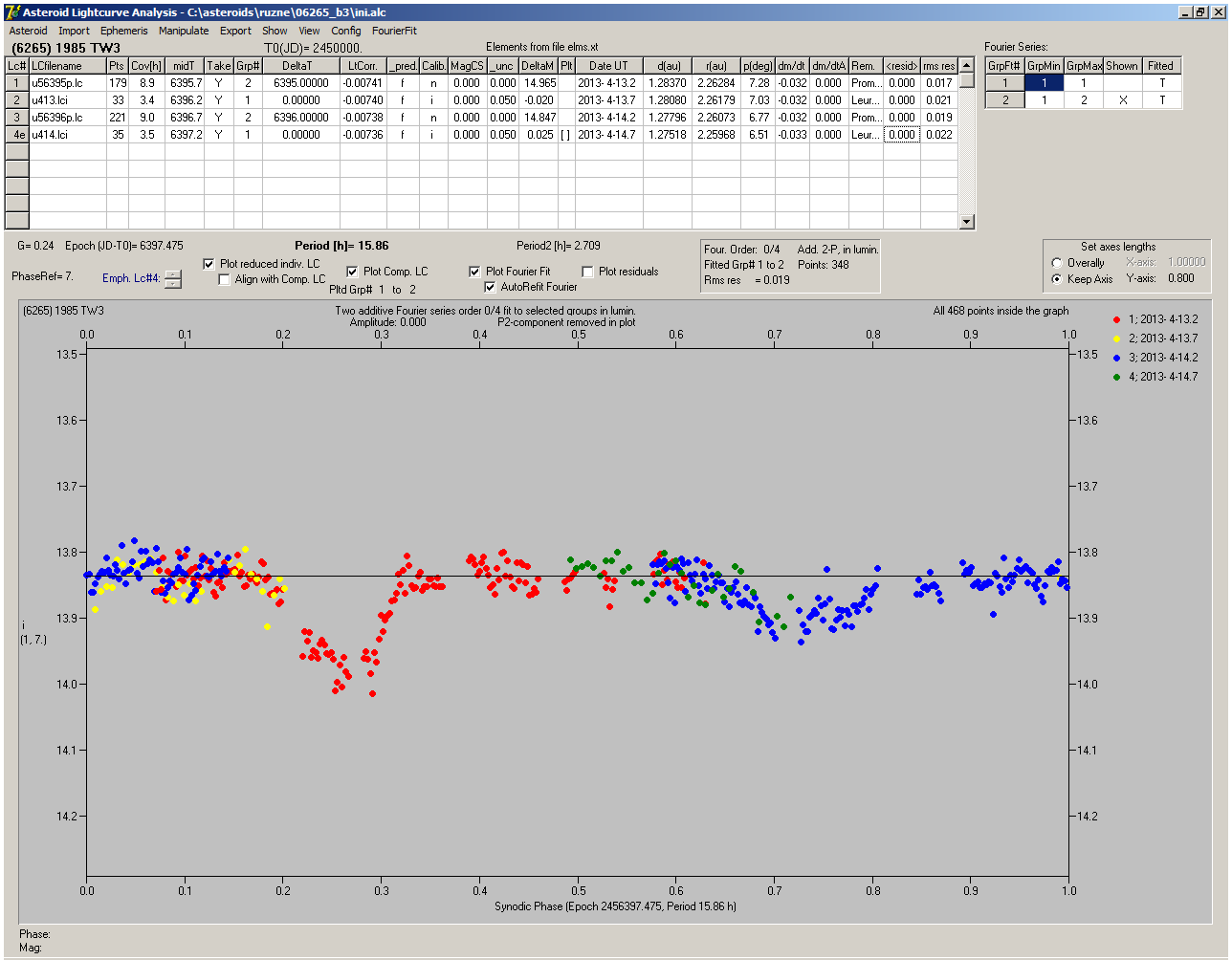This screenshot has height=960, width=1232.
Task: Select lightcurve row u414.lci
Action: tap(482, 135)
